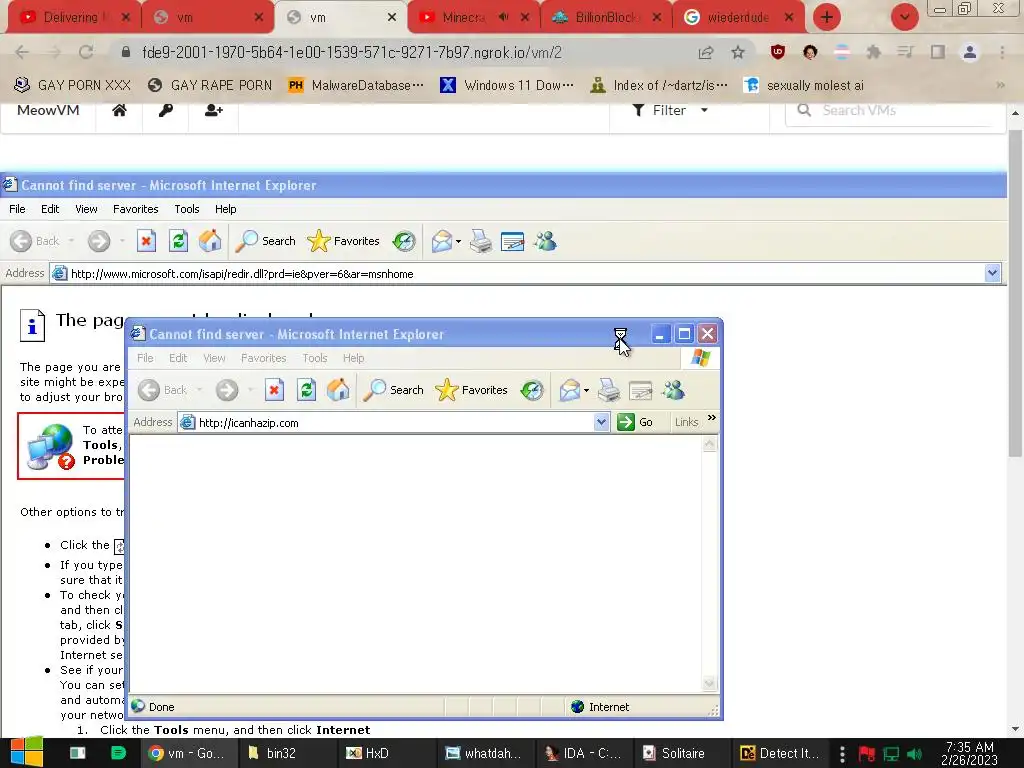Viewport: 1024px width, 768px height.
Task: Expand address dropdown in background IE window
Action: click(993, 273)
